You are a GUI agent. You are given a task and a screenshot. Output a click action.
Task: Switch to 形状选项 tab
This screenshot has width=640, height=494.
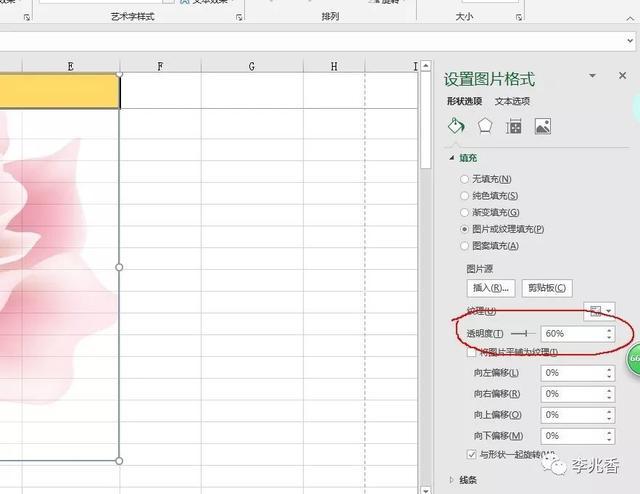click(x=464, y=101)
